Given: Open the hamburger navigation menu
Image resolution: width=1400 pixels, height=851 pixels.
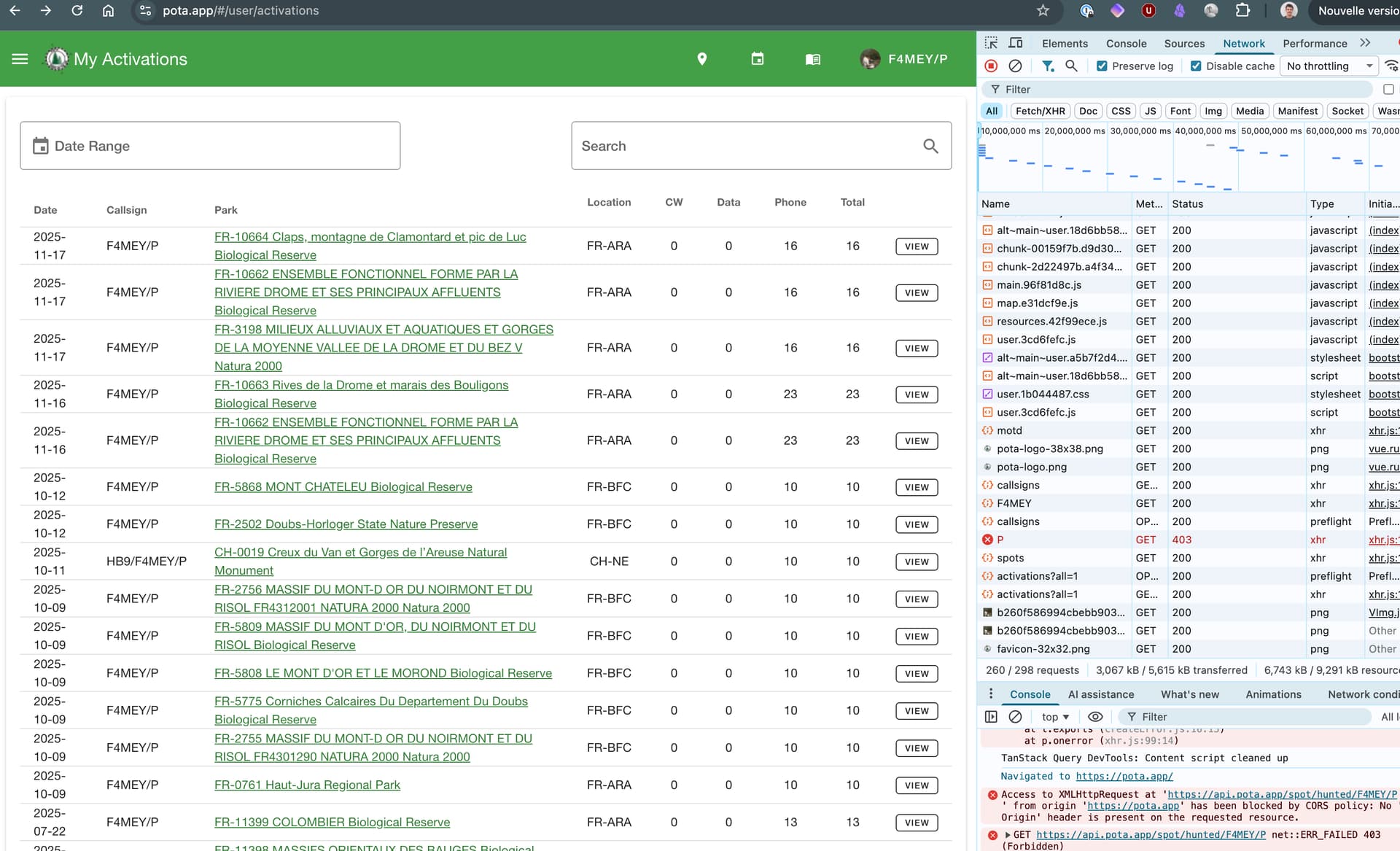Looking at the screenshot, I should pos(20,59).
